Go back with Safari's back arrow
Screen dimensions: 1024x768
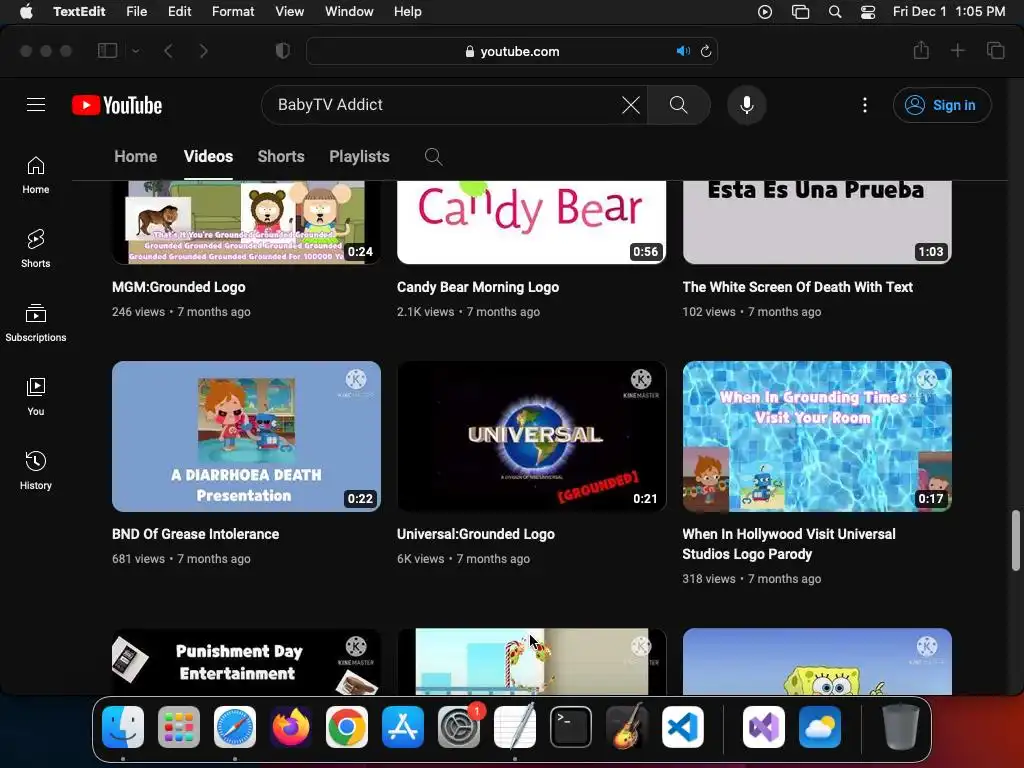(x=168, y=51)
